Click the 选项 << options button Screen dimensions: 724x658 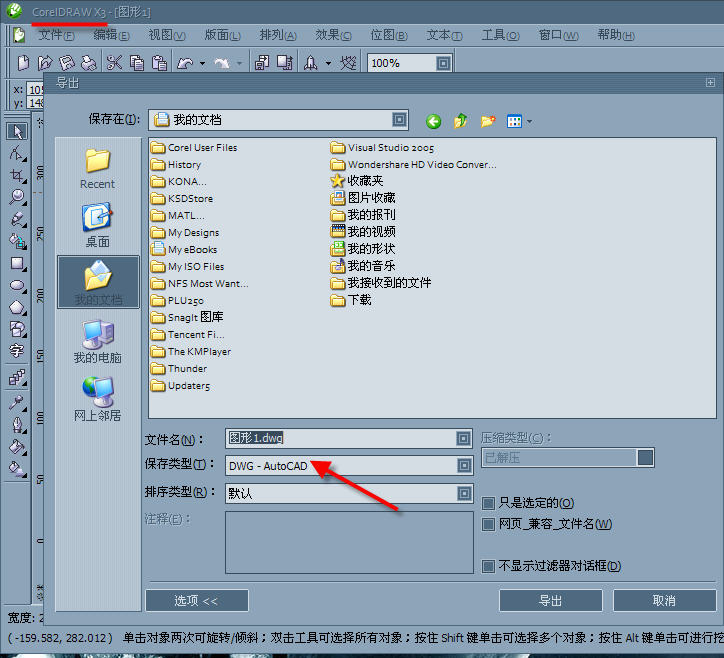(197, 600)
